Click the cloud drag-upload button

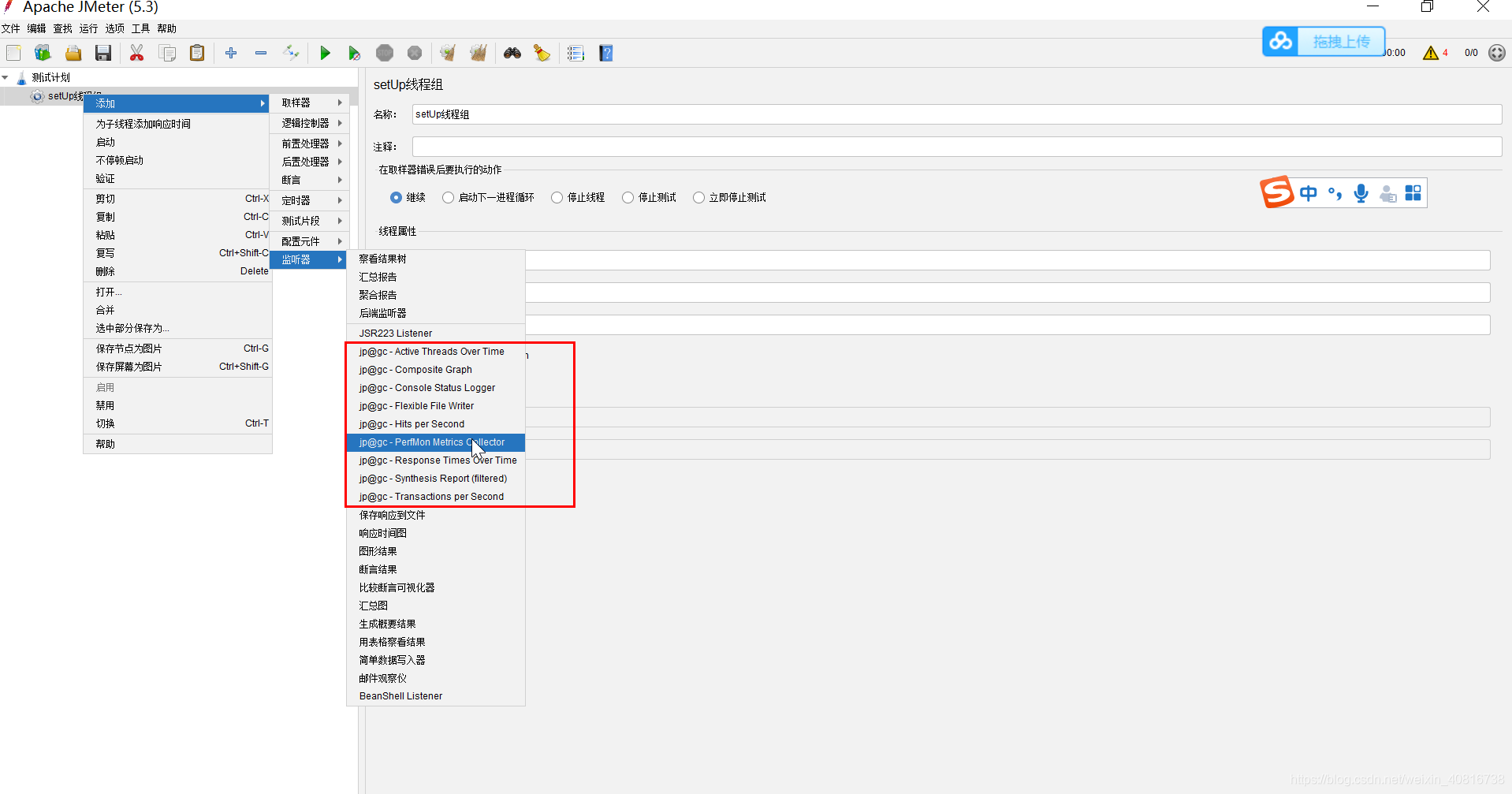tap(1324, 41)
